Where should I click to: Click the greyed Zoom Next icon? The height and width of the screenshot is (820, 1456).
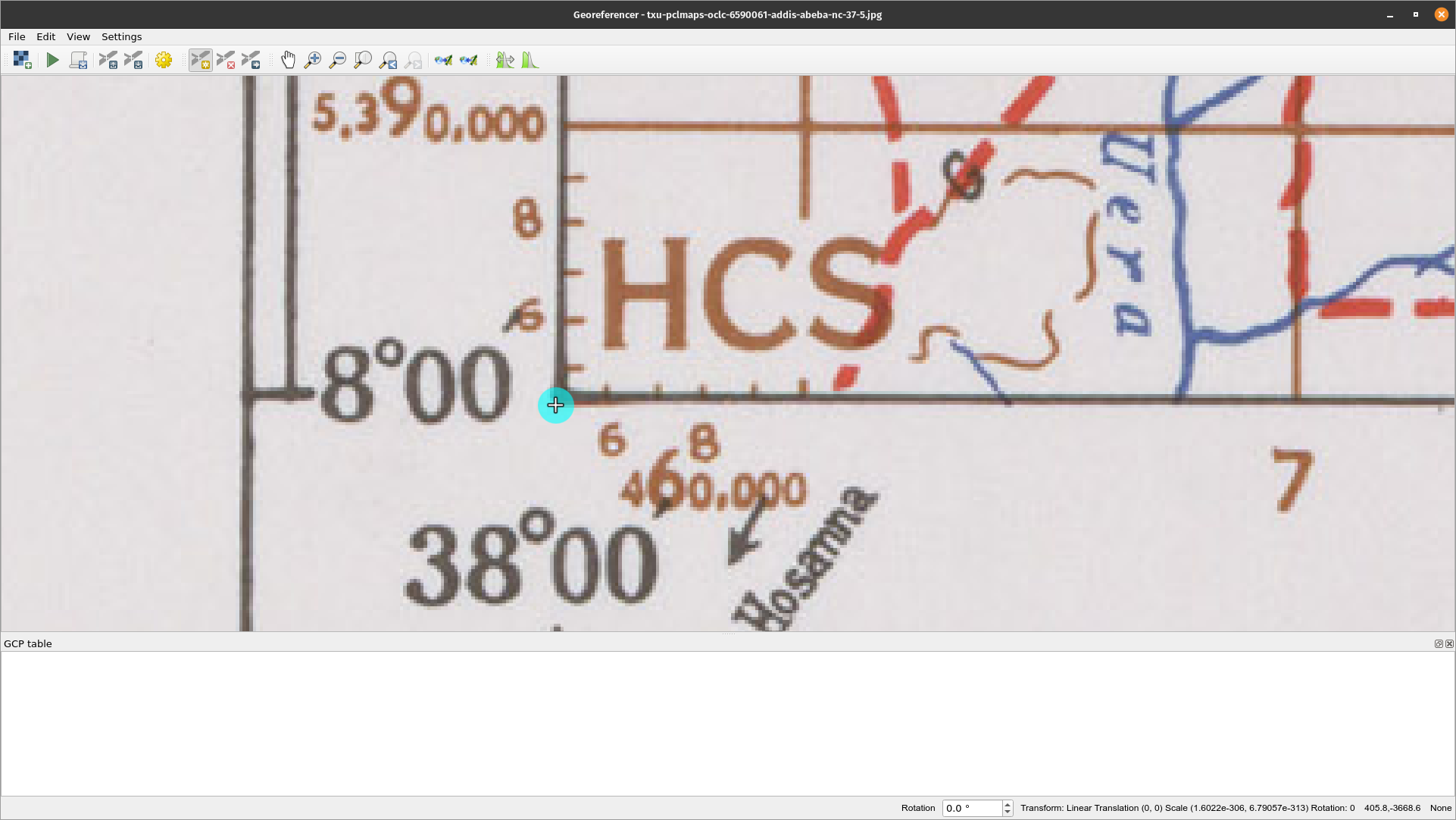tap(414, 60)
